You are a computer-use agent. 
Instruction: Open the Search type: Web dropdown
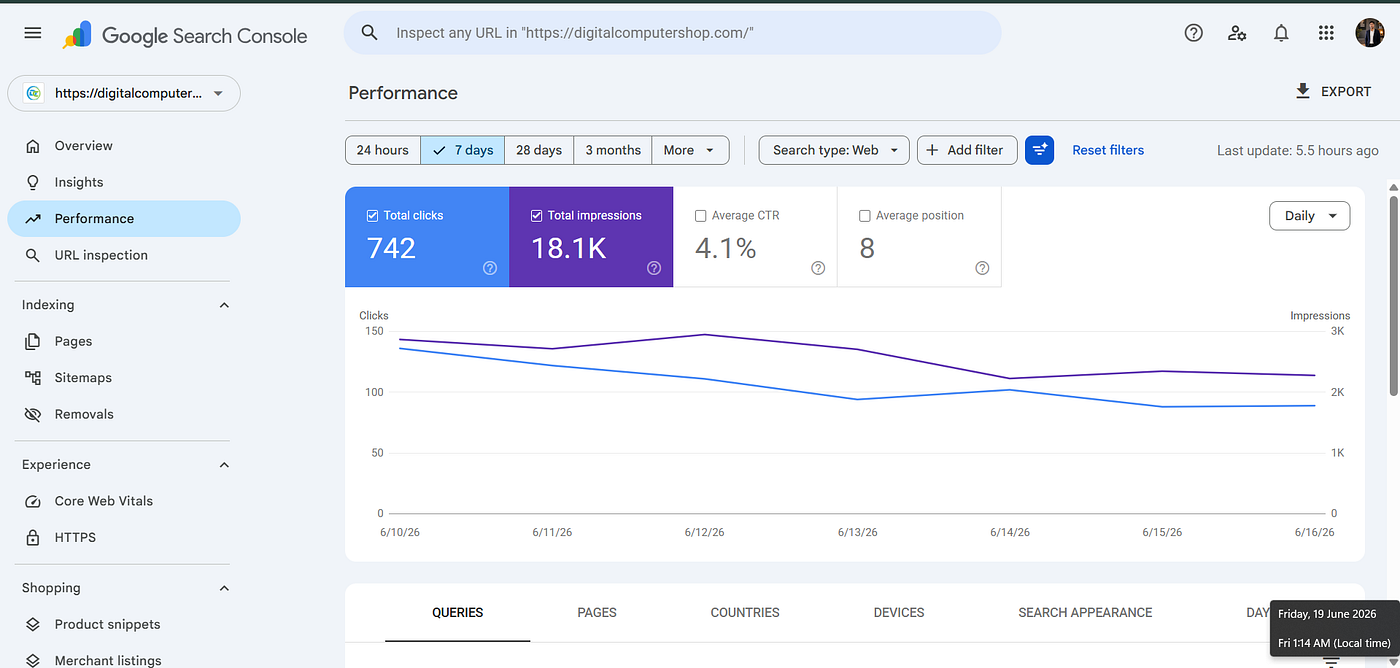[x=834, y=150]
